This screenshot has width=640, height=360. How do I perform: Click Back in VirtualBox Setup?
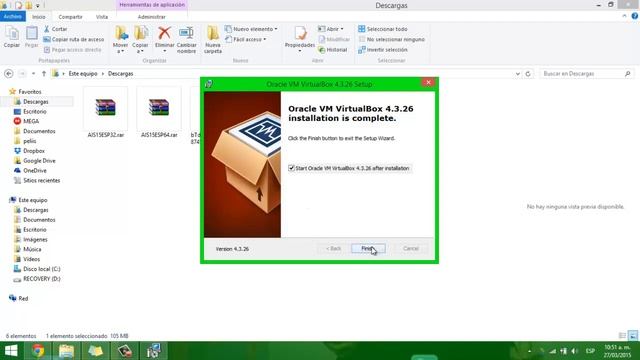tap(333, 248)
